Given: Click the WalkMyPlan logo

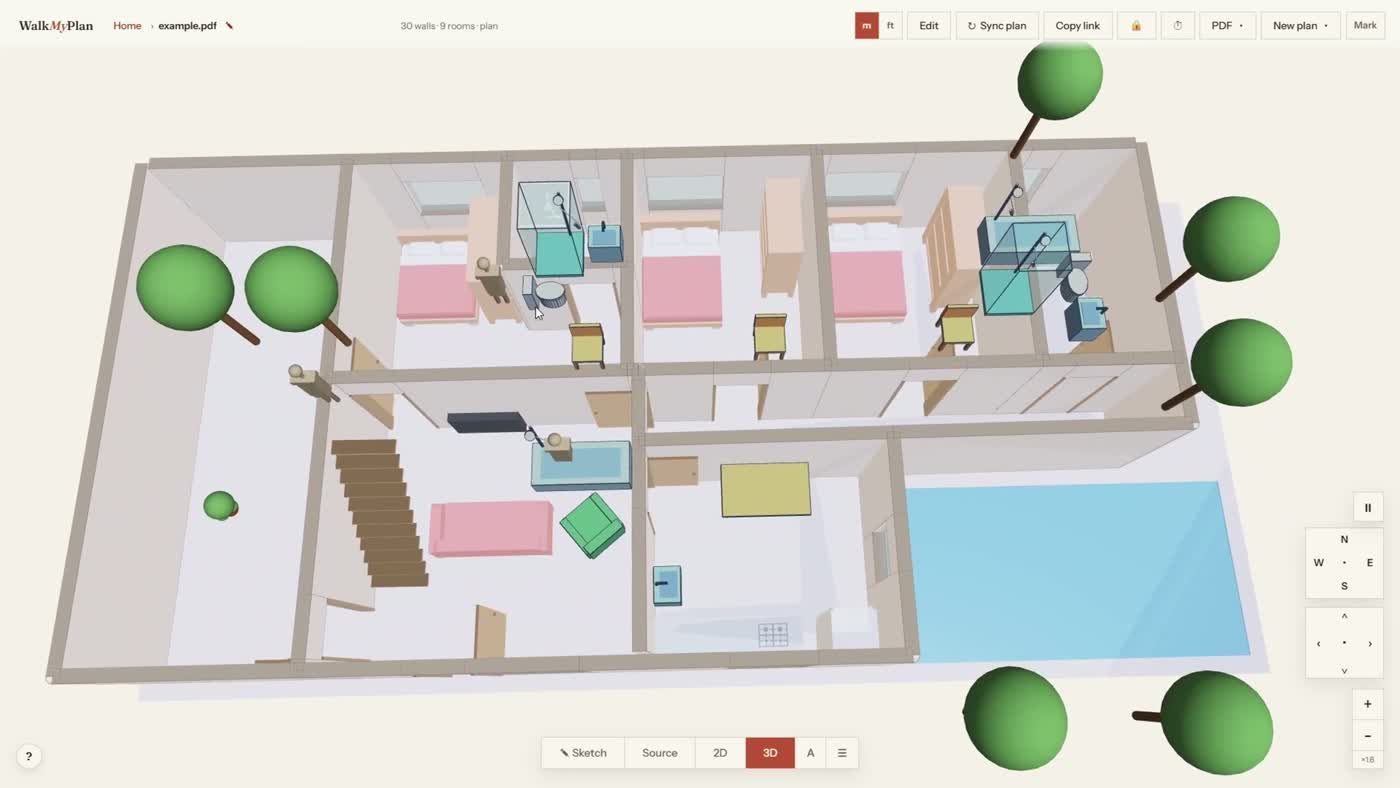Looking at the screenshot, I should (x=56, y=26).
